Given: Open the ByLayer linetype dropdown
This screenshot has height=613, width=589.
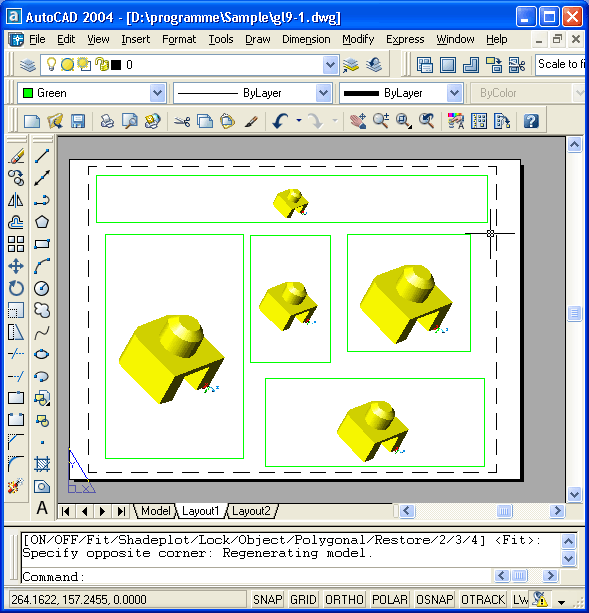Looking at the screenshot, I should tap(324, 93).
